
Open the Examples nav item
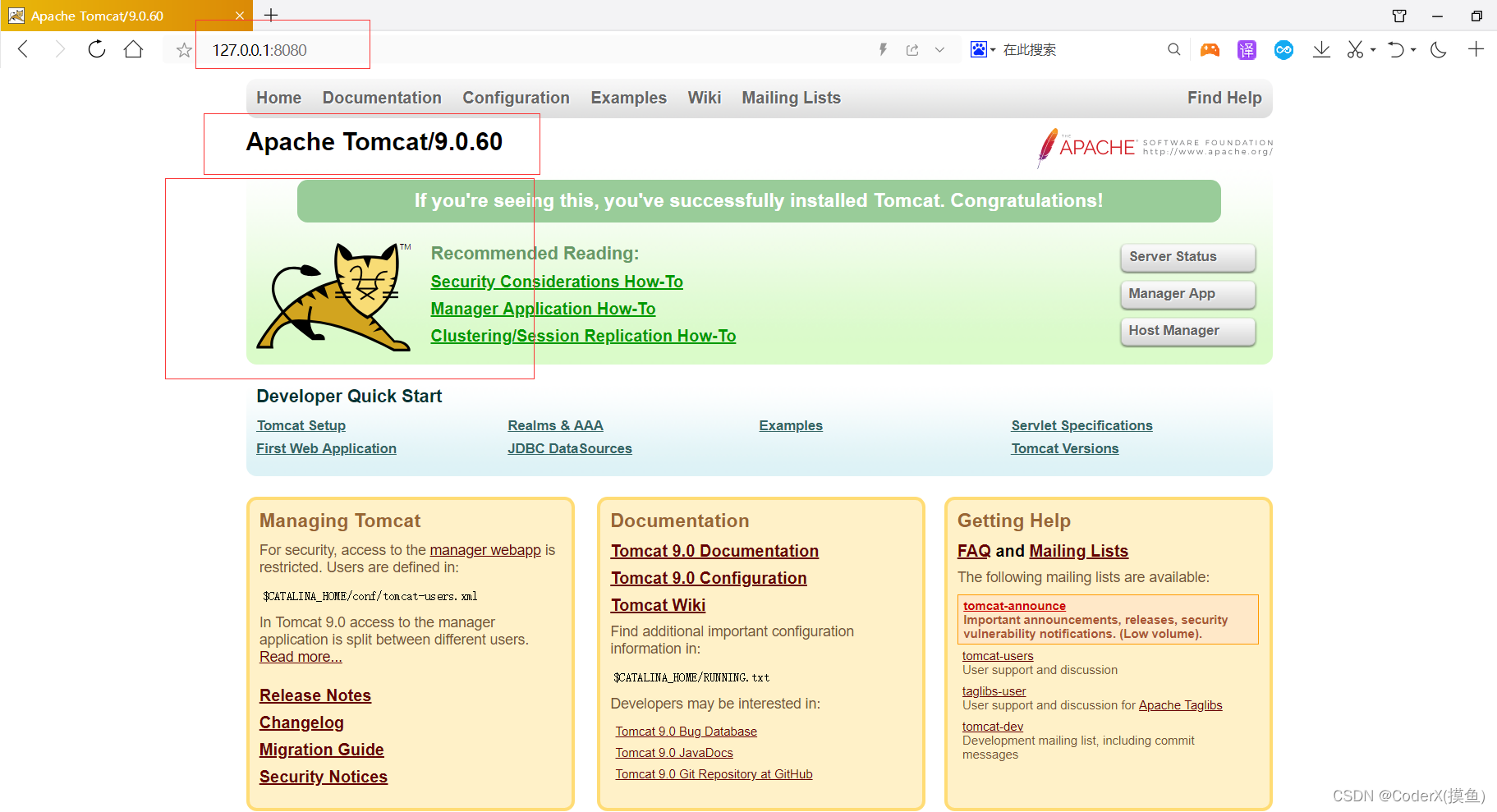[629, 98]
